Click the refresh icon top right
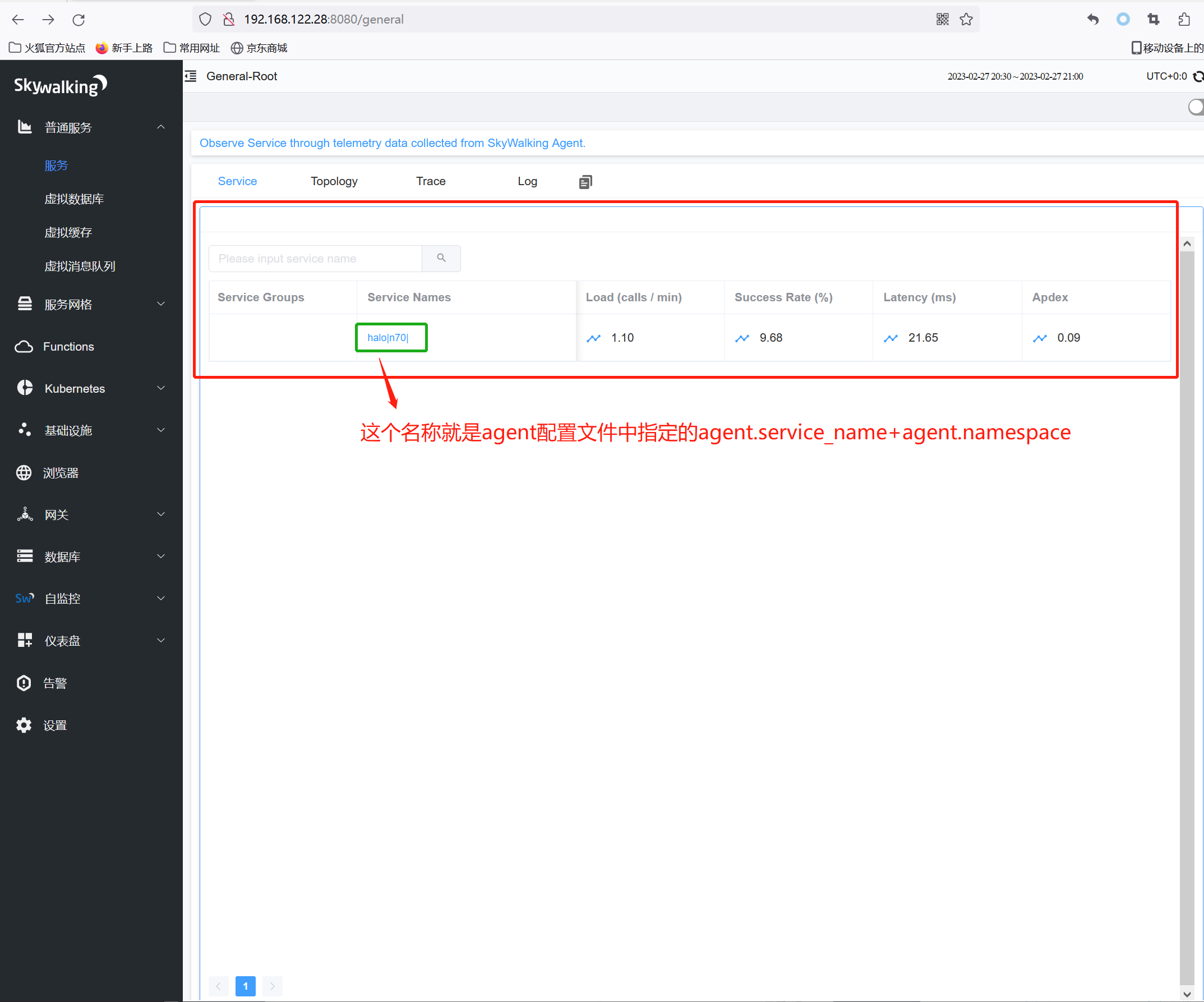The width and height of the screenshot is (1204, 1002). [1198, 76]
